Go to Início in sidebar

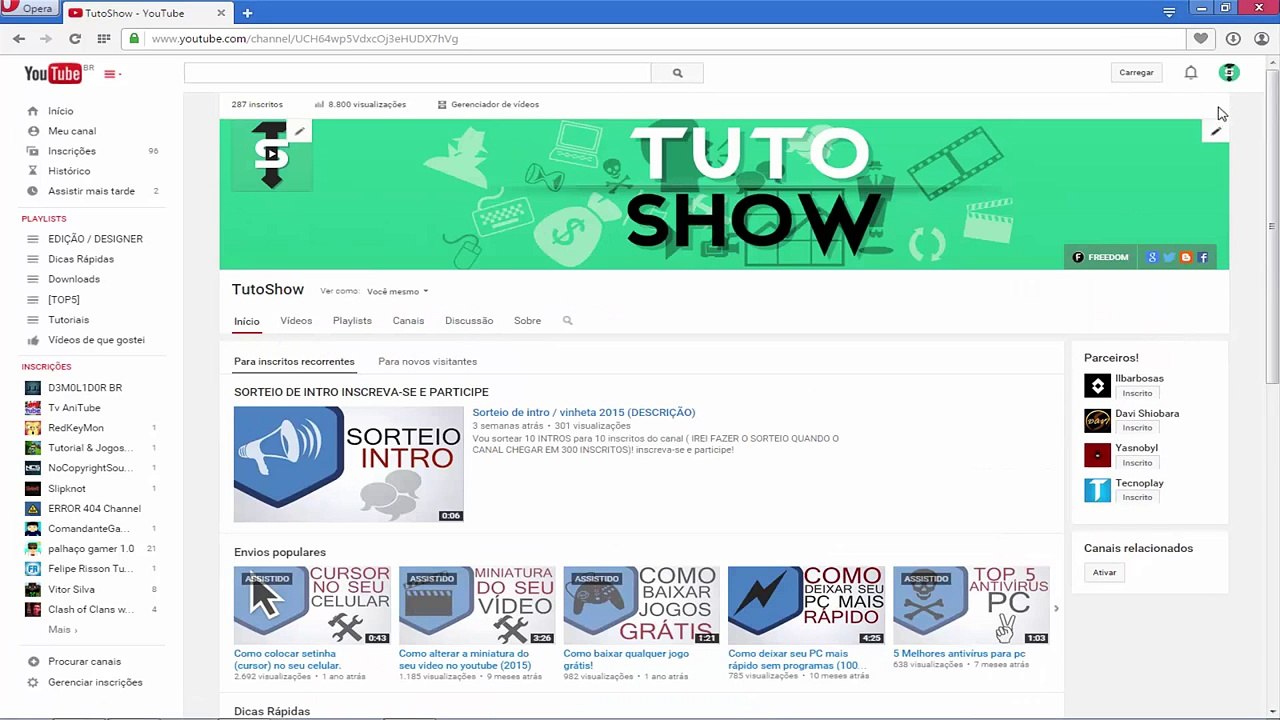coord(60,111)
